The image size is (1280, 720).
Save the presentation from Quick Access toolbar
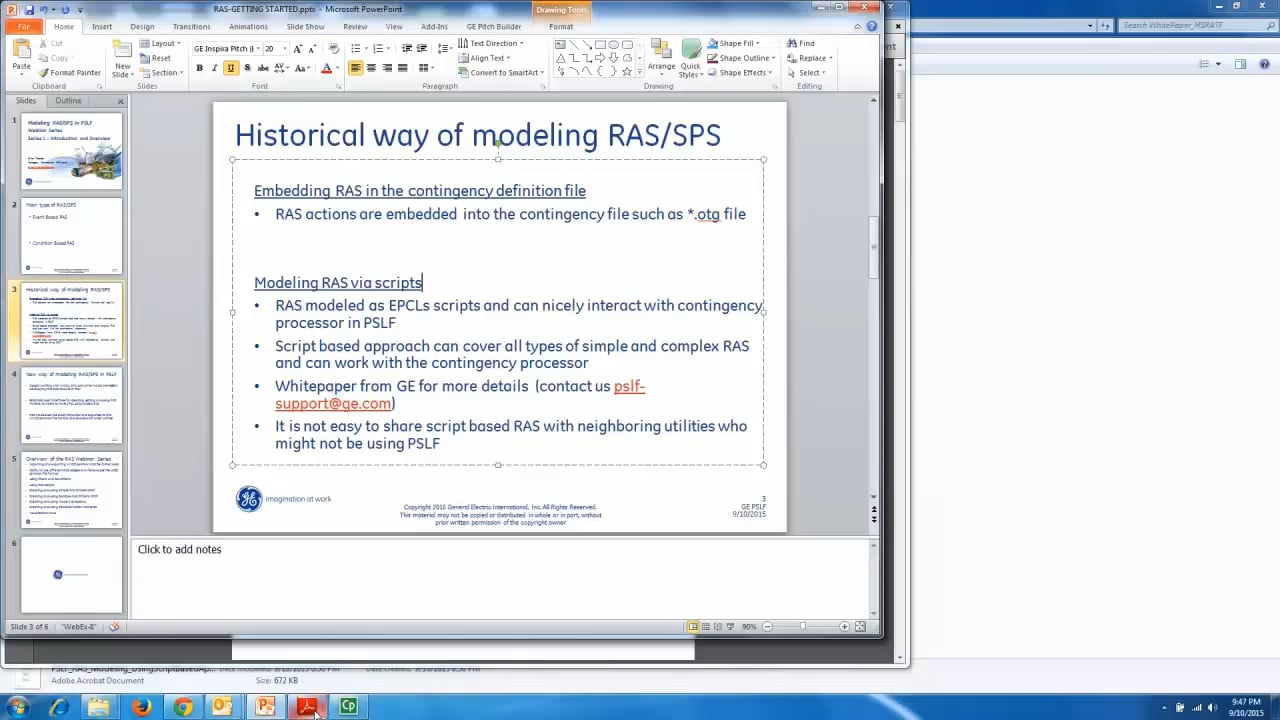[31, 9]
